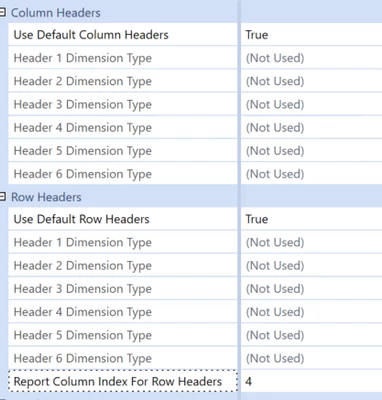Screen dimensions: 382x400
Task: Collapse the Column Headers section
Action: (x=3, y=13)
